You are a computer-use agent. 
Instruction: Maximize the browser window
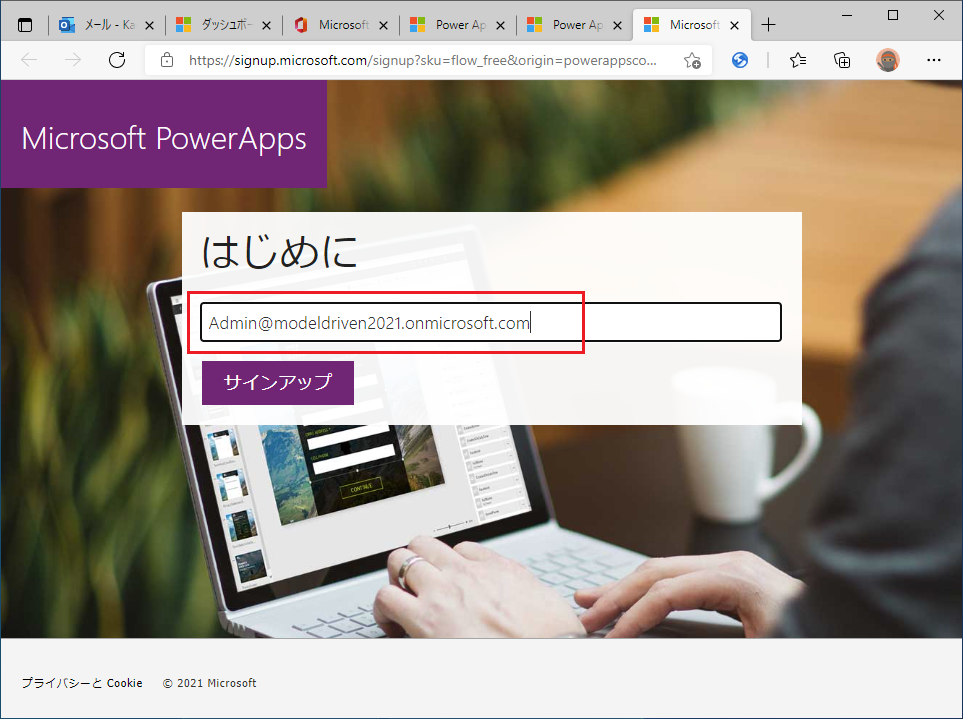click(893, 15)
